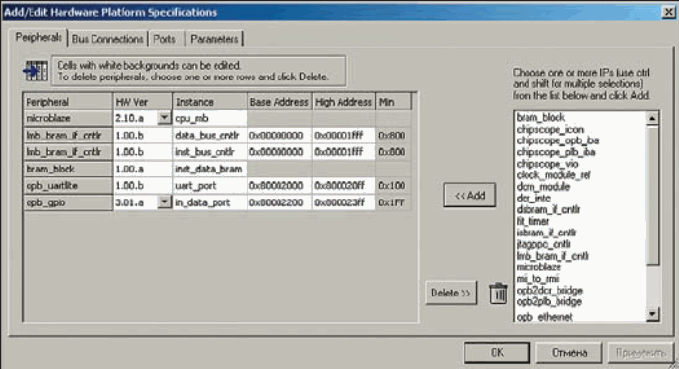Open opb_gpio HW Ver dropdown
The height and width of the screenshot is (369, 679).
pyautogui.click(x=165, y=202)
